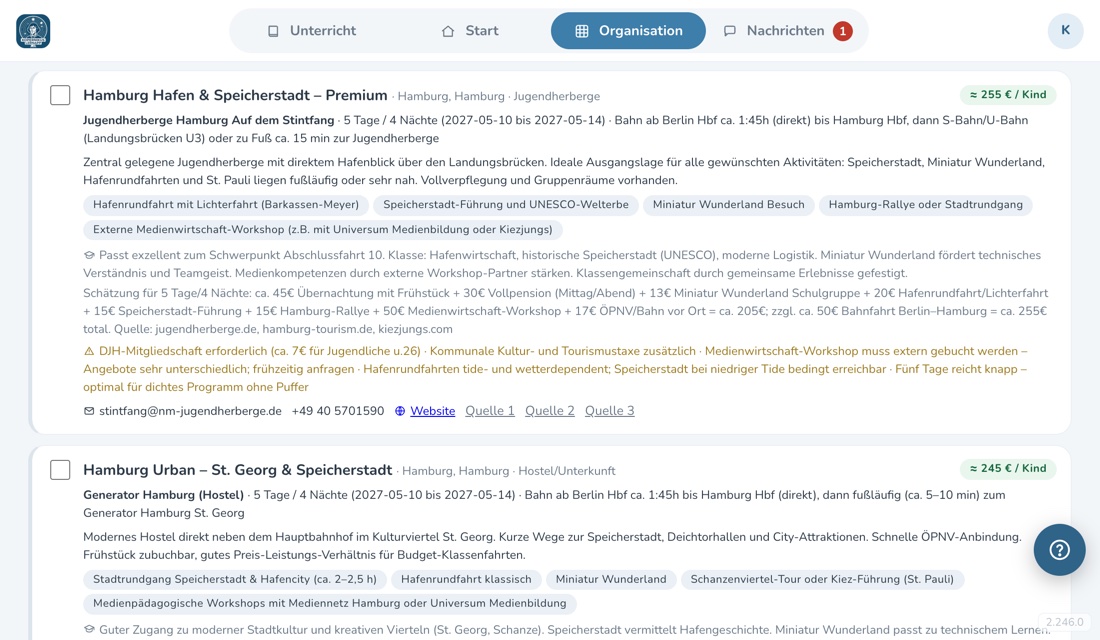The width and height of the screenshot is (1100, 640).
Task: Click the Hafenrundfahrt mit Lichterfahrt (Barkassen-Meyer) tag
Action: [x=226, y=205]
